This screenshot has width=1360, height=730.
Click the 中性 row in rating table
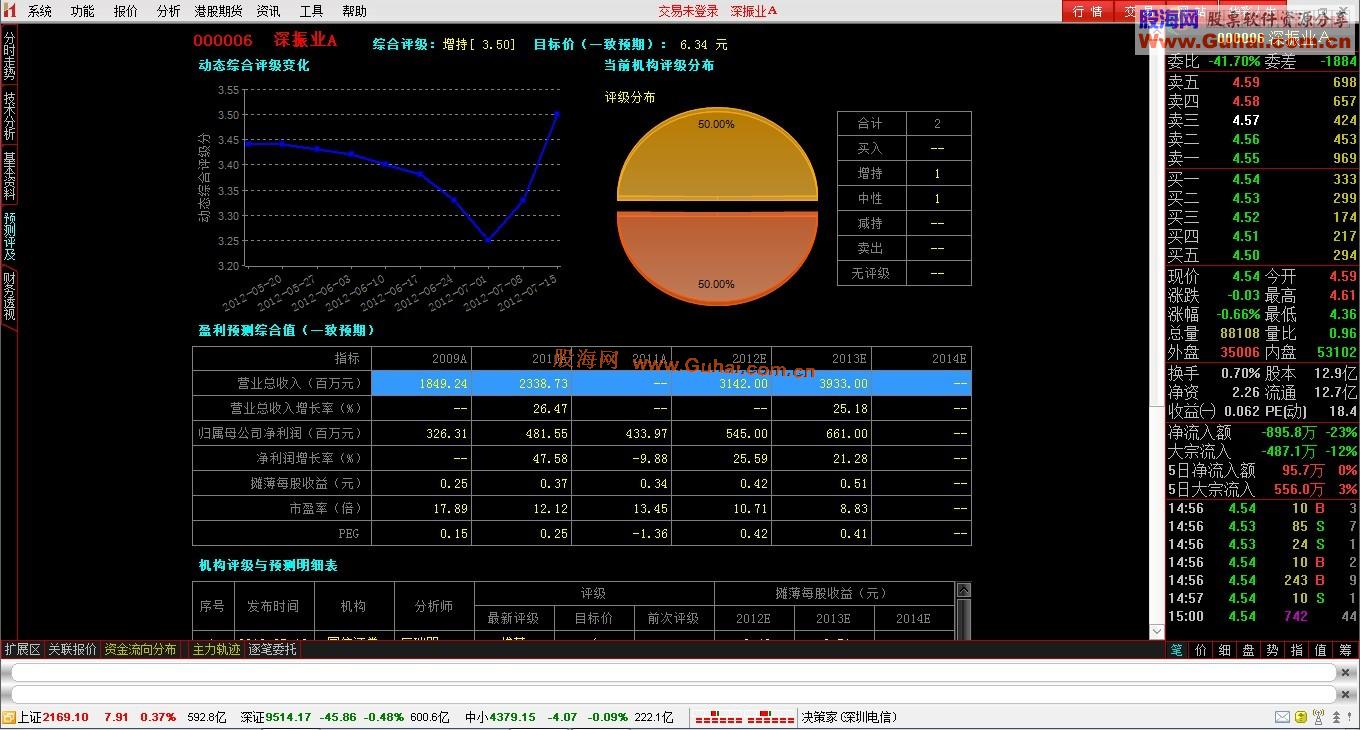pos(904,198)
